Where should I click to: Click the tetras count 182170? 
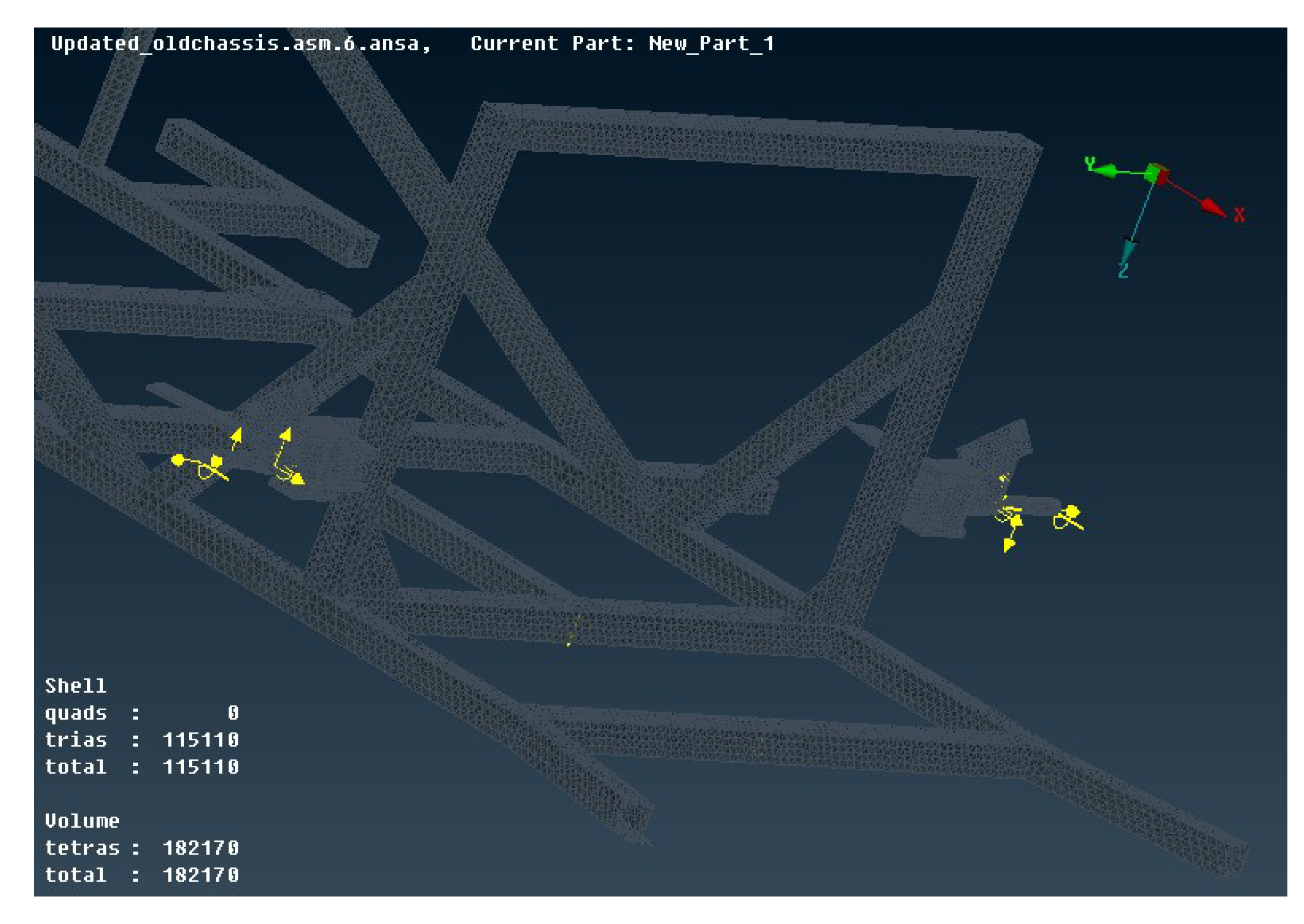[200, 848]
